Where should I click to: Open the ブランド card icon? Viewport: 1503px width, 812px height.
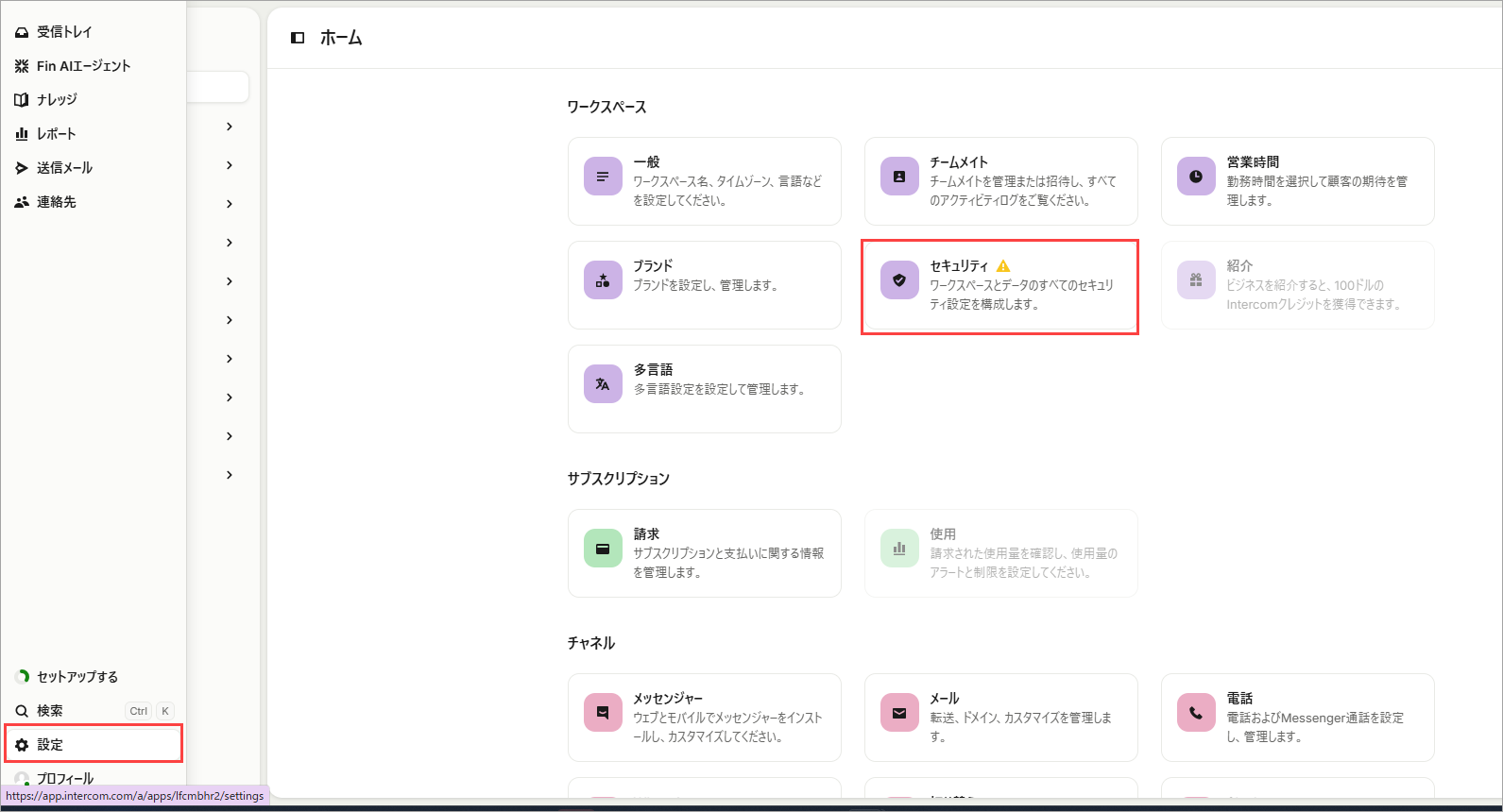(603, 280)
